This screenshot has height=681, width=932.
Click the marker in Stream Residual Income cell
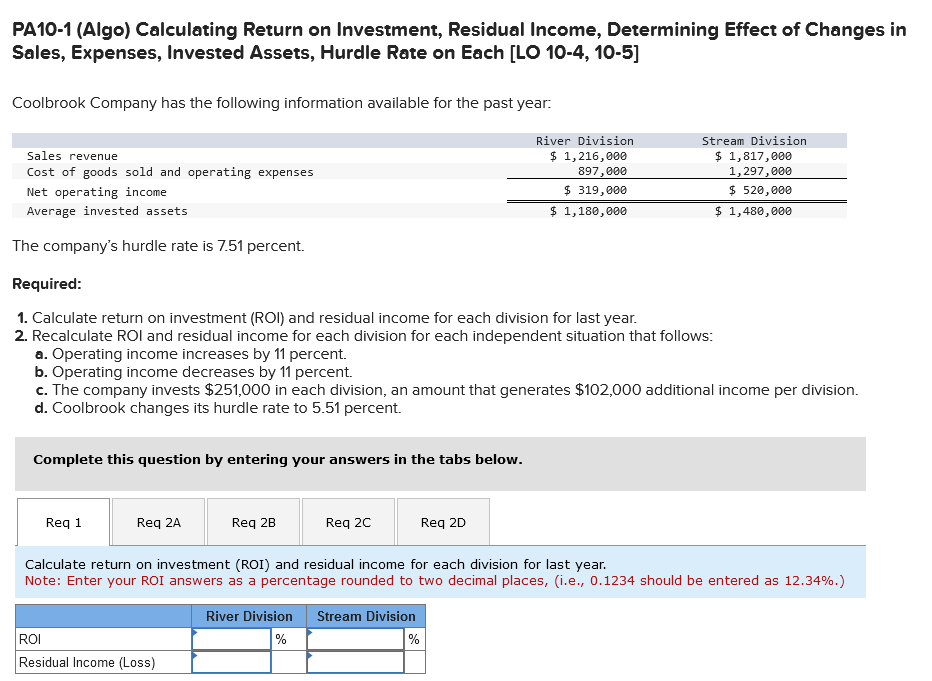click(x=311, y=653)
